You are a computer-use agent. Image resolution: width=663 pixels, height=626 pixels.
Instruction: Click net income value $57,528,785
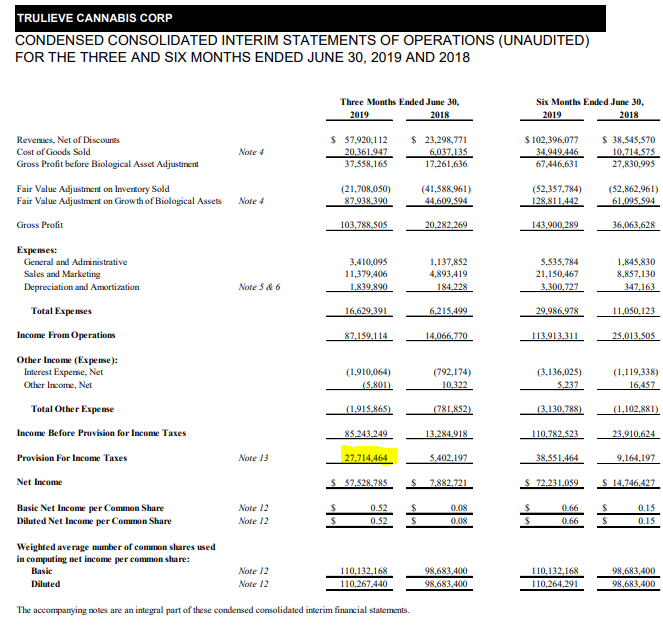(359, 483)
